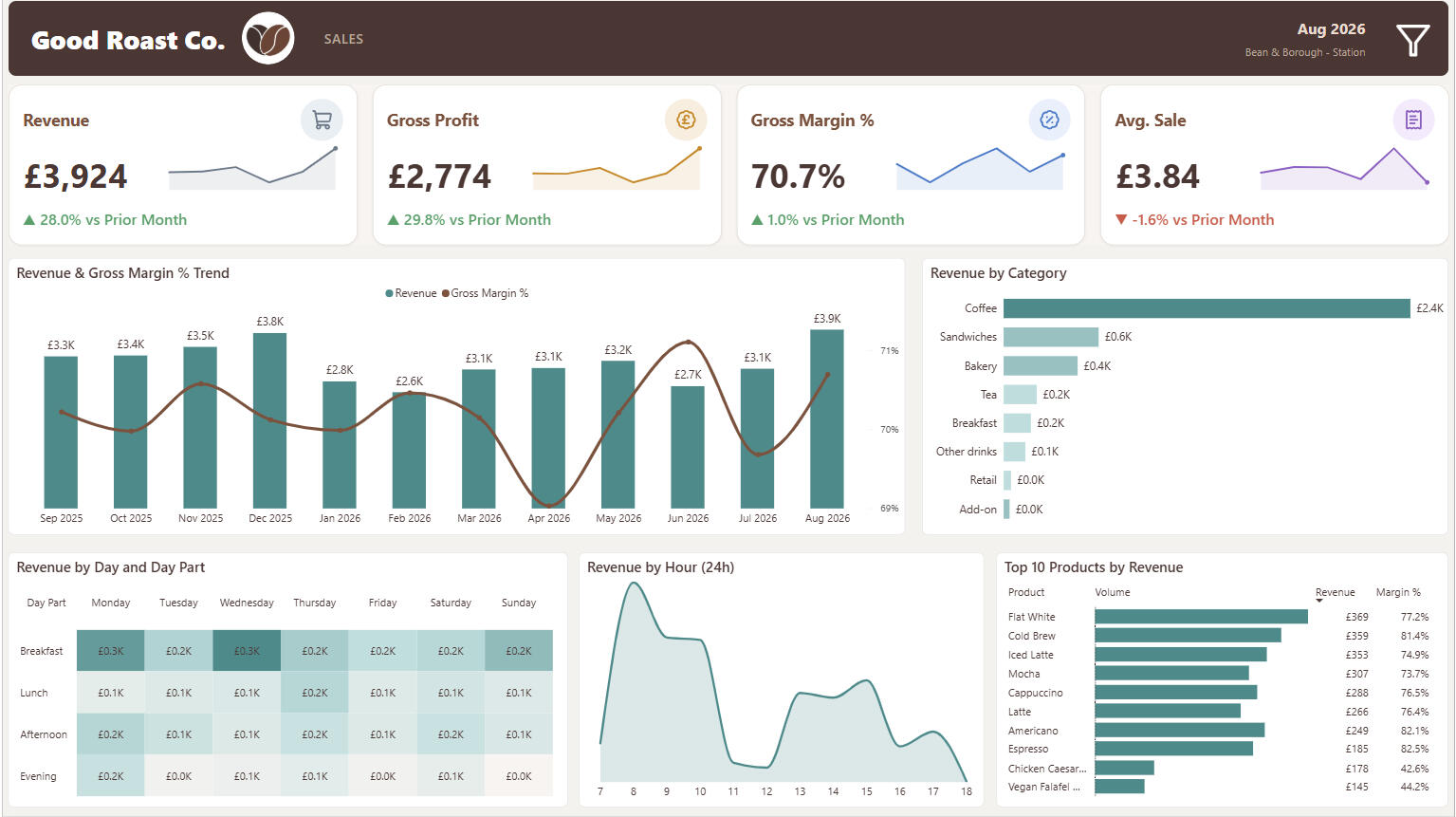Select the Breakfast Monday heatmap cell

111,651
